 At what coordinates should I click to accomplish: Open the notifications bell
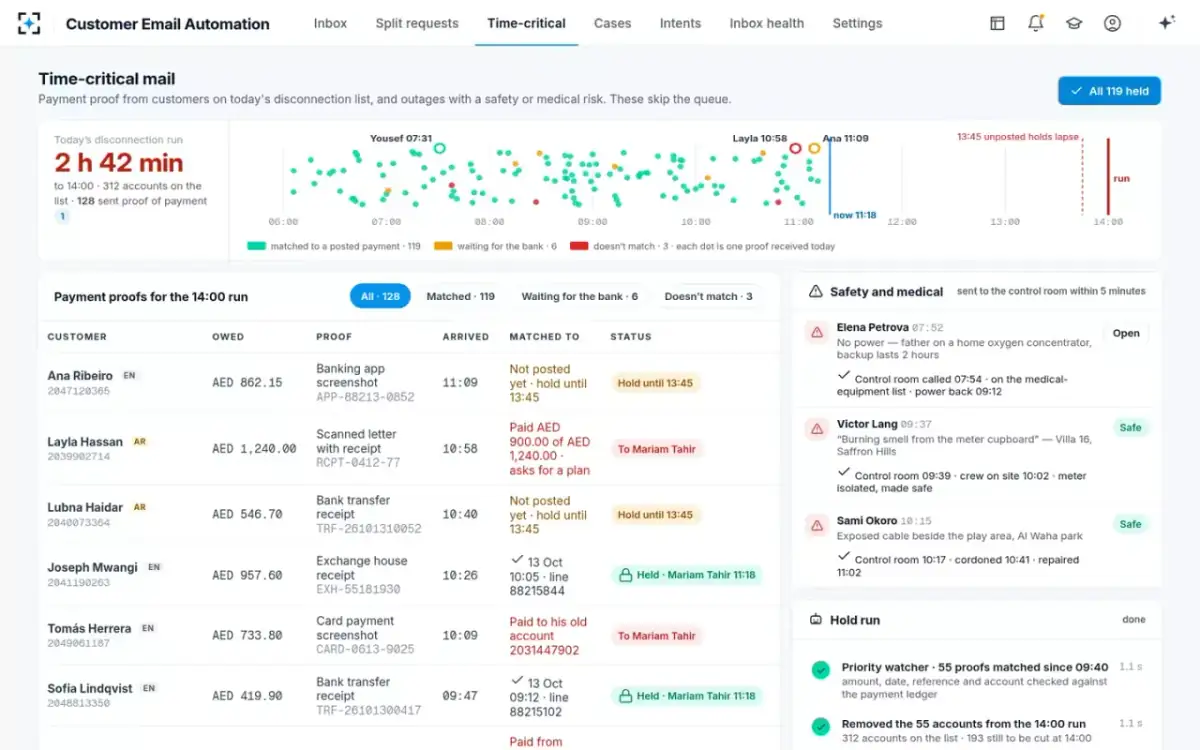(1036, 23)
